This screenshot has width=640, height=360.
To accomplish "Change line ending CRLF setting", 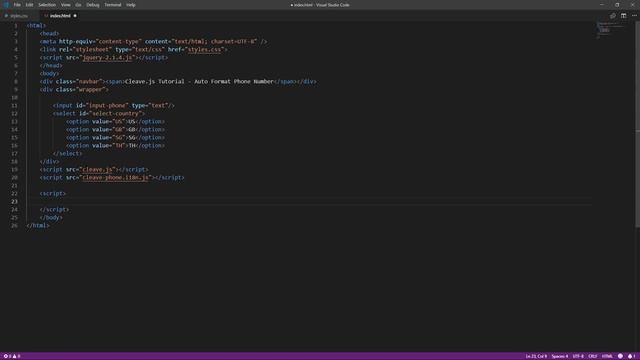I will (593, 356).
